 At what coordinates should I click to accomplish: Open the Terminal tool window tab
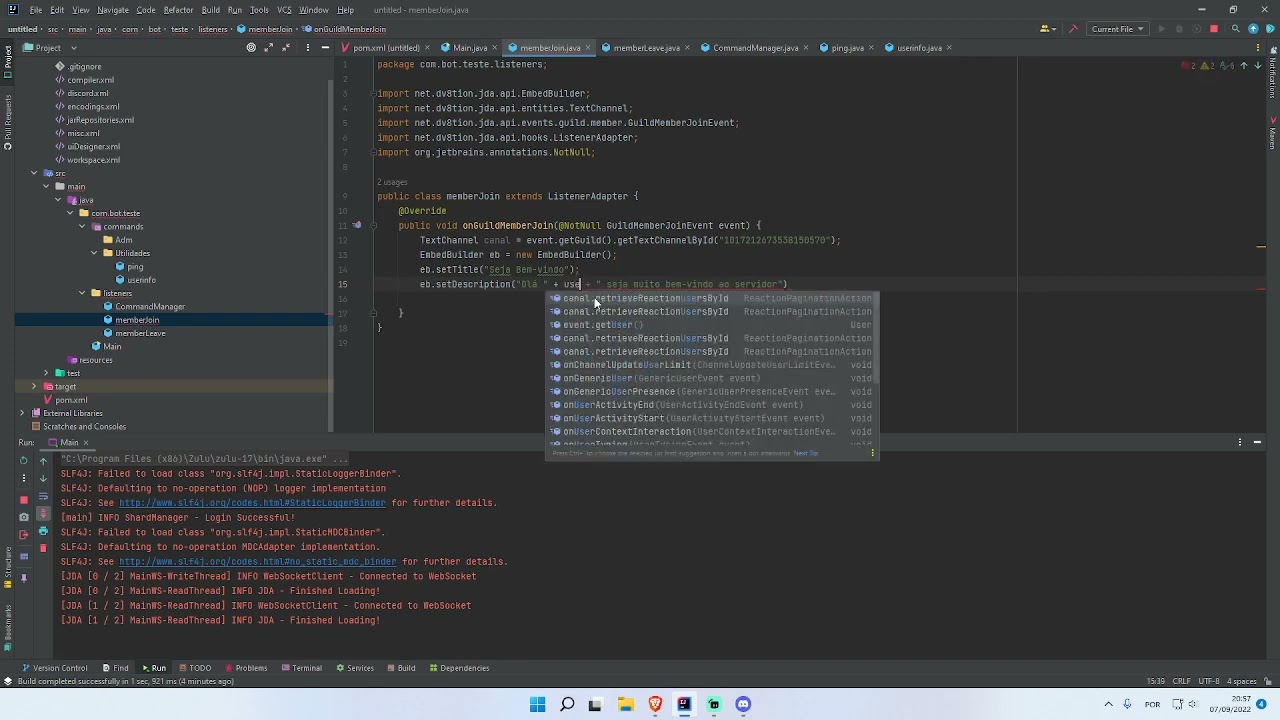301,668
